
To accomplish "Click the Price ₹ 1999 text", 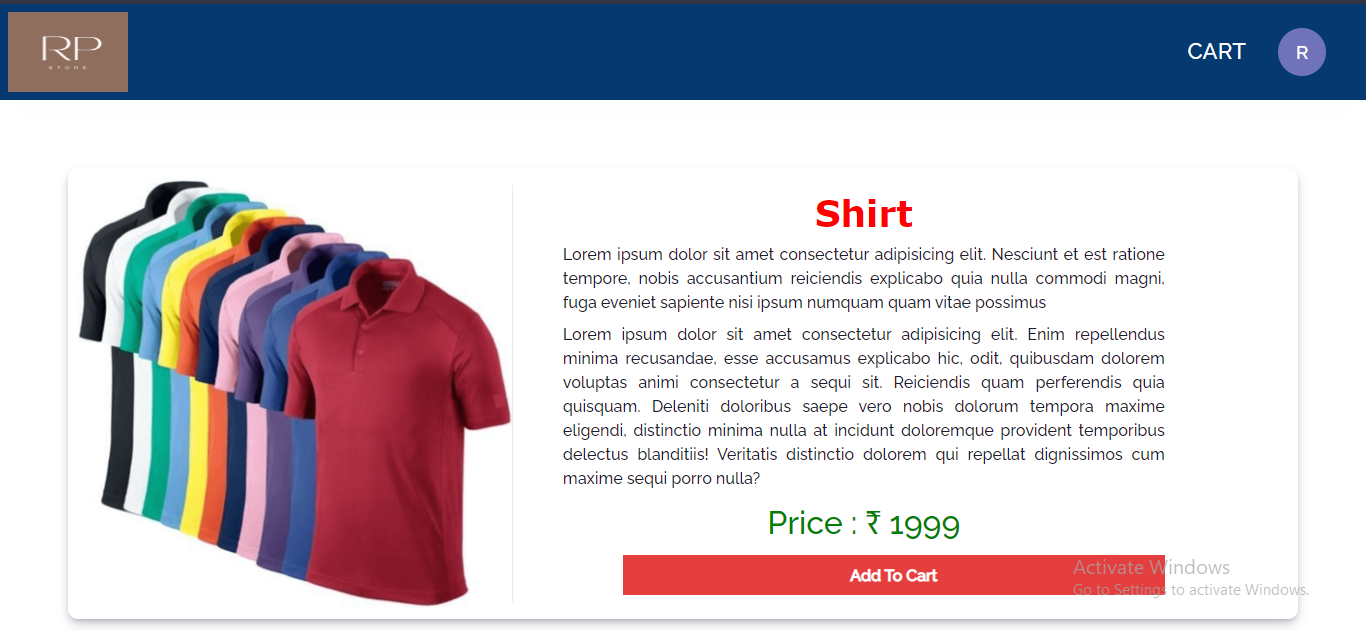I will pyautogui.click(x=864, y=523).
